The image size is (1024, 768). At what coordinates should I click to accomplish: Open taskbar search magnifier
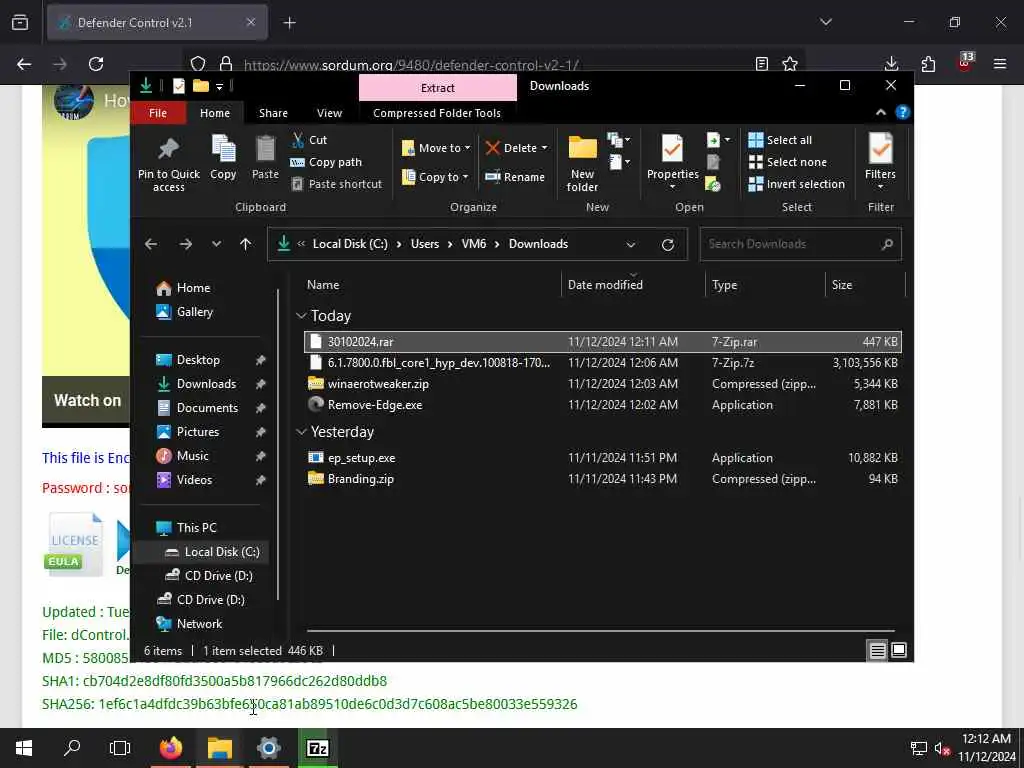(x=72, y=748)
